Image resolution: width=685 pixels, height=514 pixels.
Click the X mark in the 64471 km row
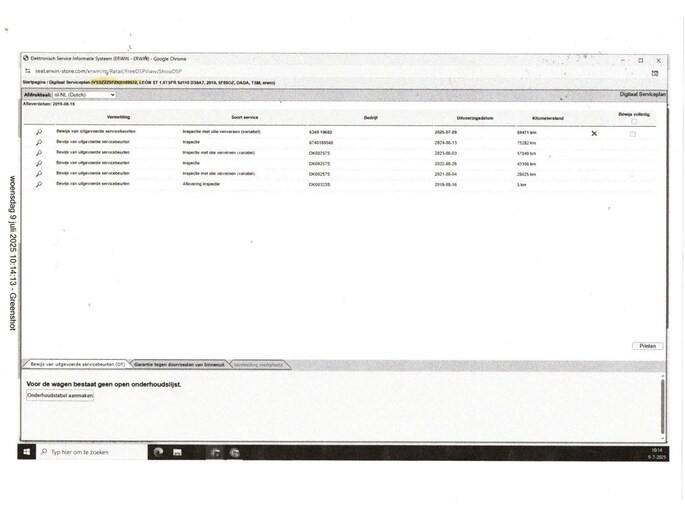(x=594, y=133)
